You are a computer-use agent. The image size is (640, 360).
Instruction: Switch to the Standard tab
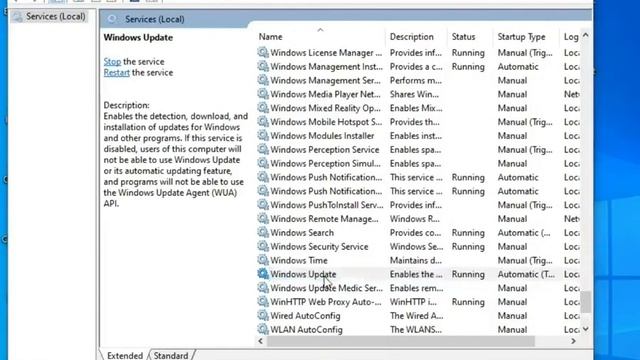[171, 355]
